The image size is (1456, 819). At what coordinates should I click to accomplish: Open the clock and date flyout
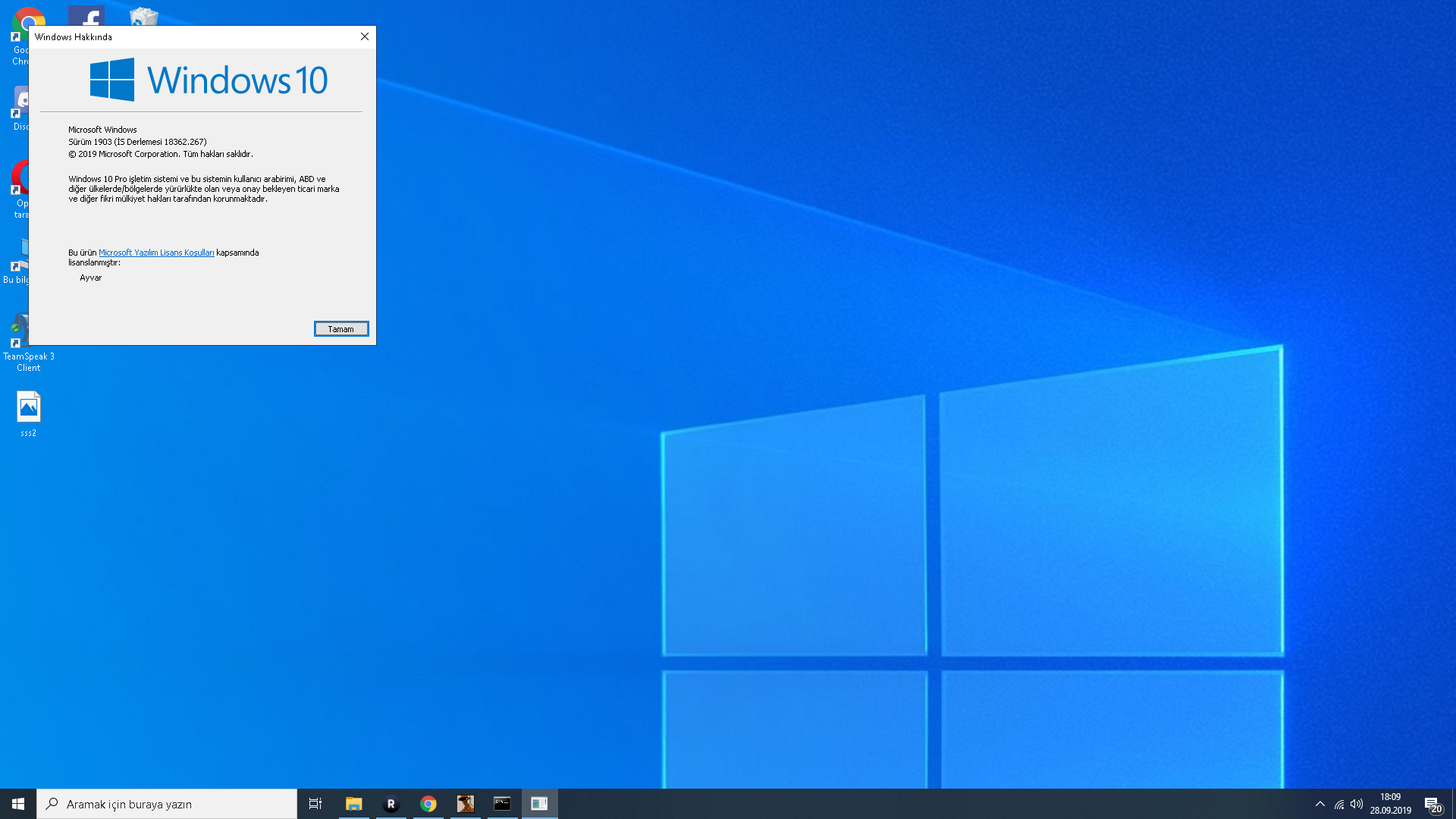coord(1390,804)
